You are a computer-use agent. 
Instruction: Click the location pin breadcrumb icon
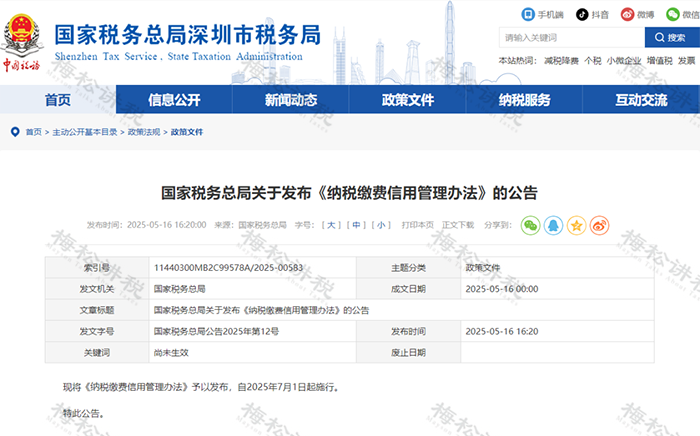point(15,132)
